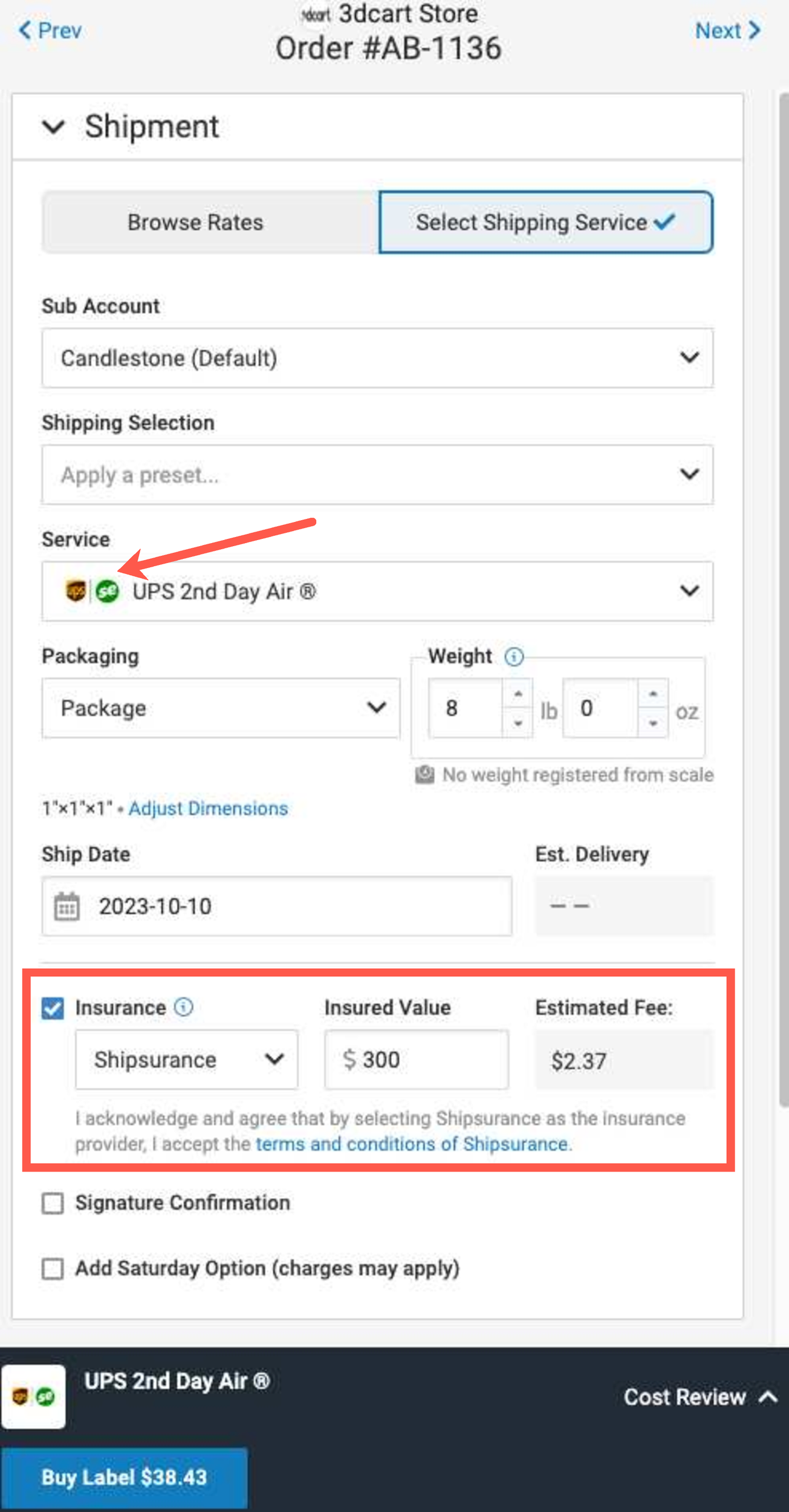This screenshot has width=789, height=1512.
Task: Open the Ship Date calendar icon
Action: tap(67, 907)
